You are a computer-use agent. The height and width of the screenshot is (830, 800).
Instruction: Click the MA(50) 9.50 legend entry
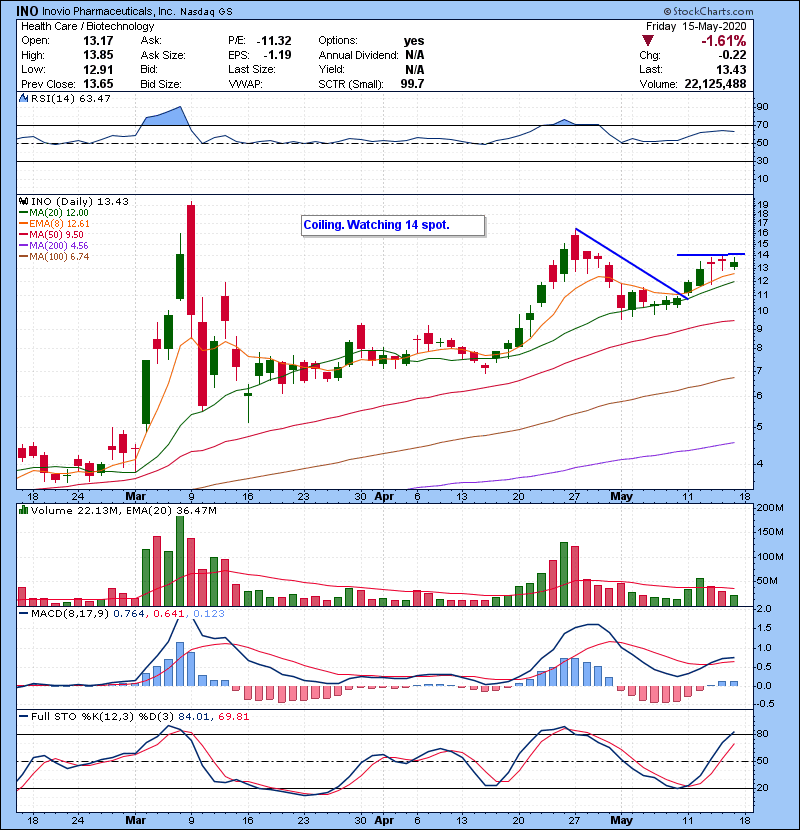[x=51, y=234]
